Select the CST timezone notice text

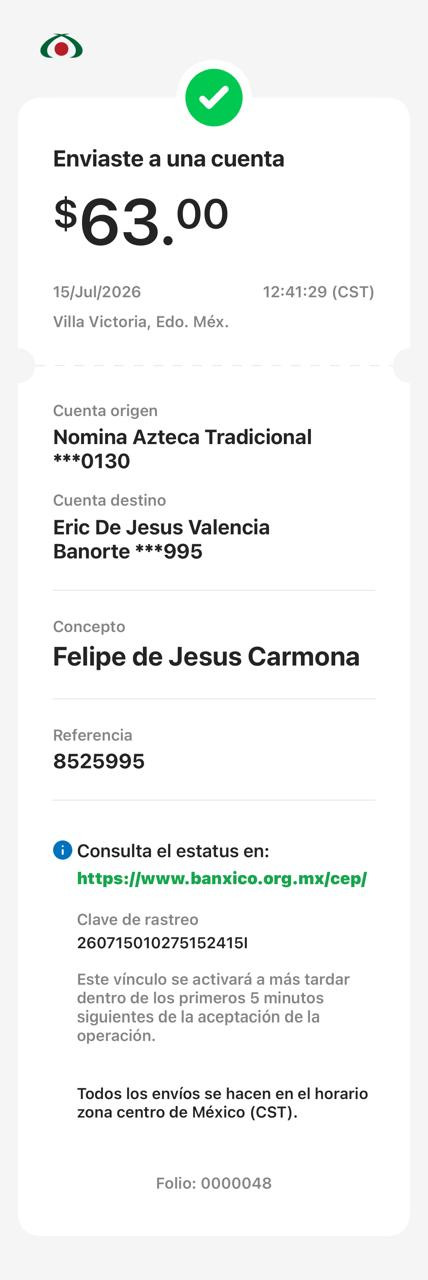pyautogui.click(x=215, y=1103)
